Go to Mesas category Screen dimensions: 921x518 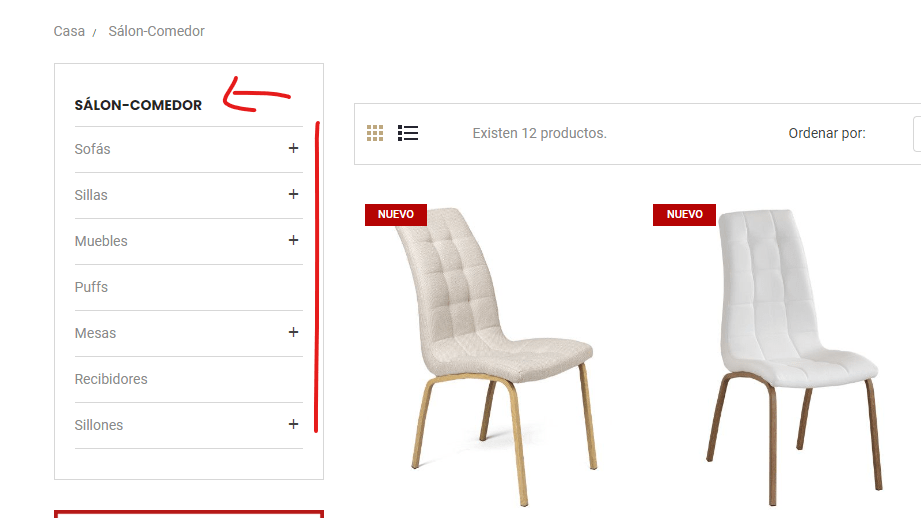pos(95,333)
